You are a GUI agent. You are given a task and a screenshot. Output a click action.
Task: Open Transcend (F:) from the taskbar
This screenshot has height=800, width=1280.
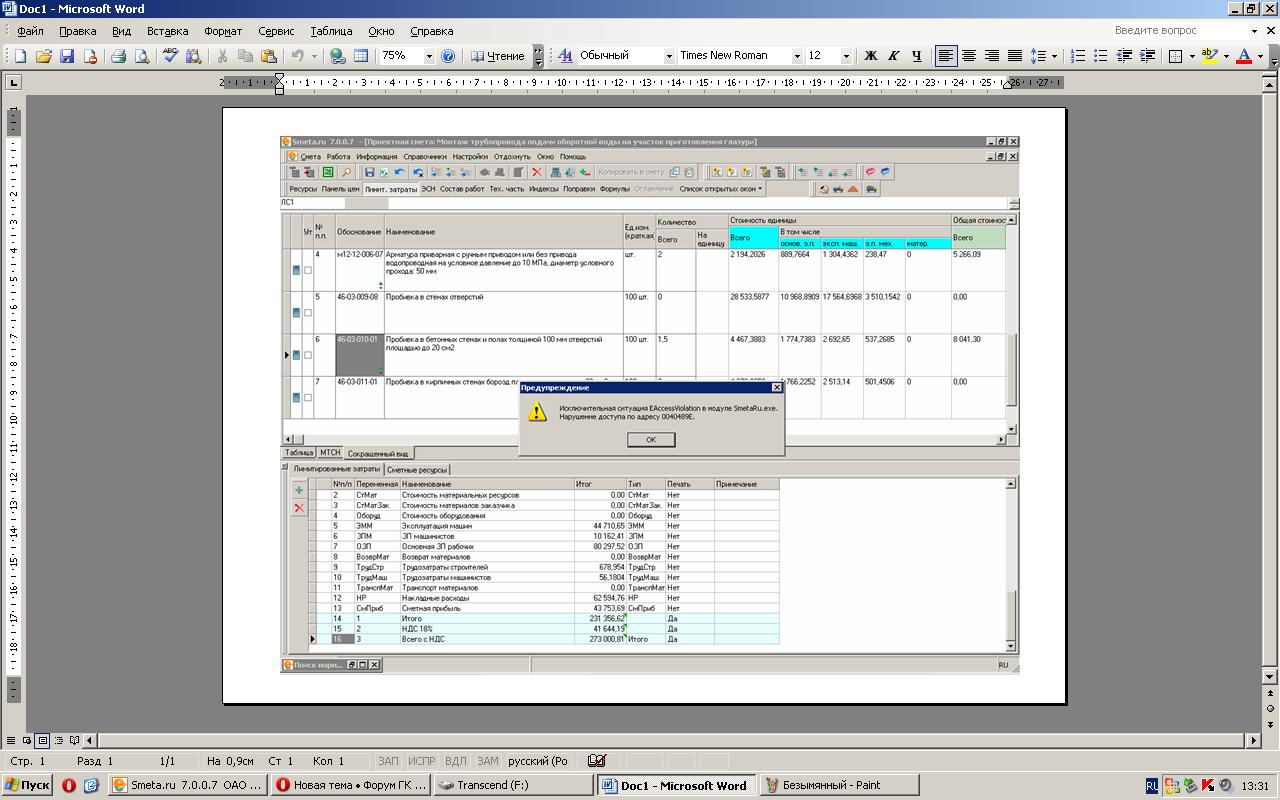[x=514, y=785]
